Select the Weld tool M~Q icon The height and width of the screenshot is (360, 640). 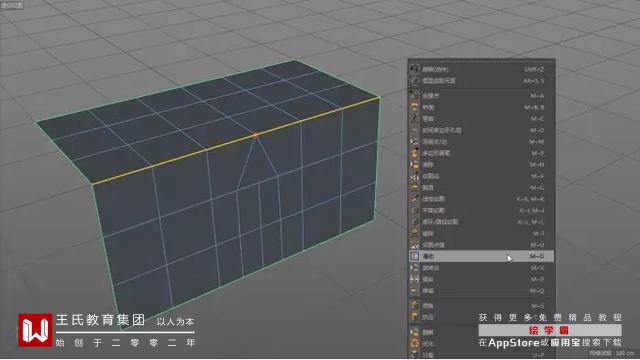(415, 291)
